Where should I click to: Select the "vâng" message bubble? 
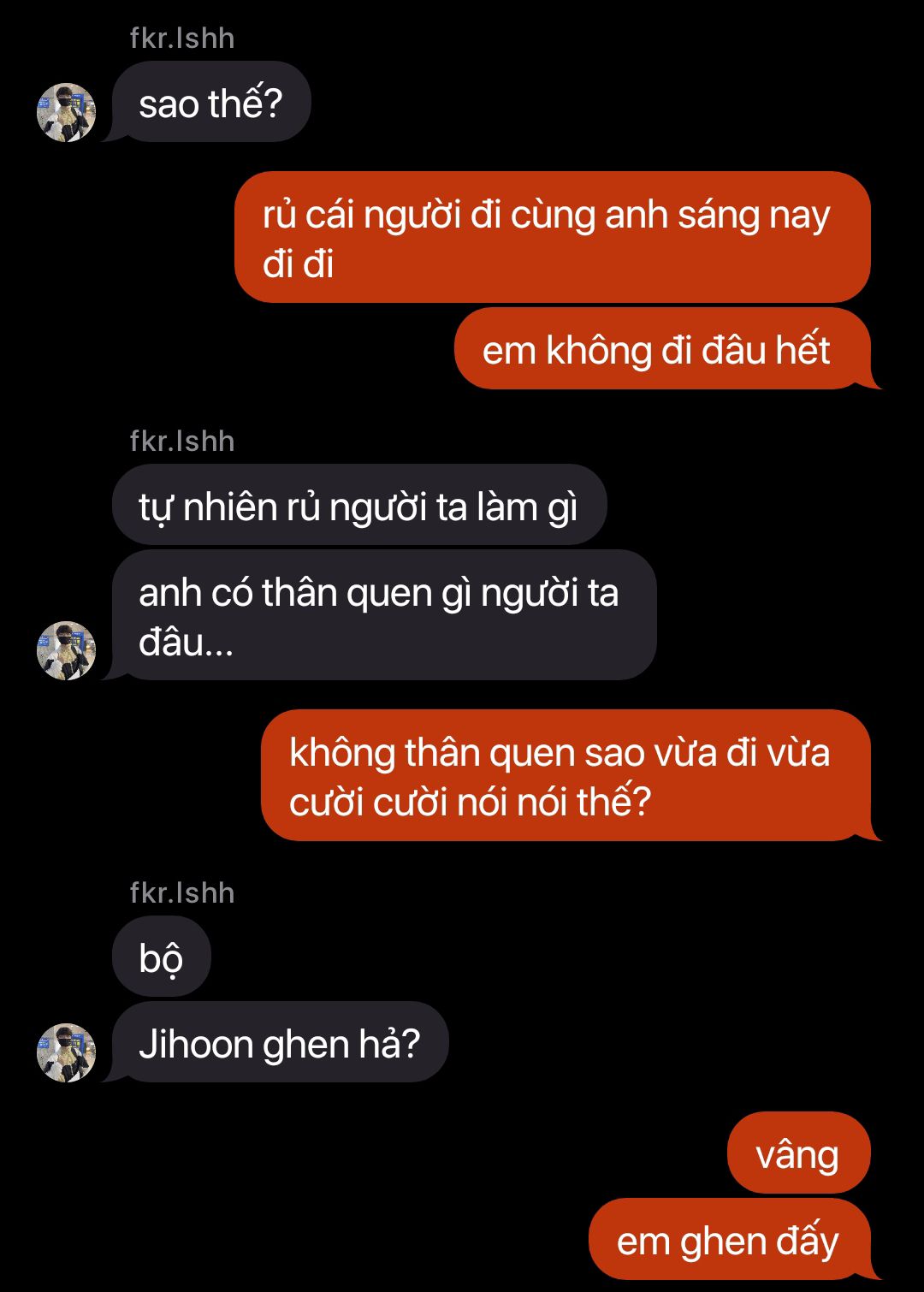pyautogui.click(x=799, y=1153)
